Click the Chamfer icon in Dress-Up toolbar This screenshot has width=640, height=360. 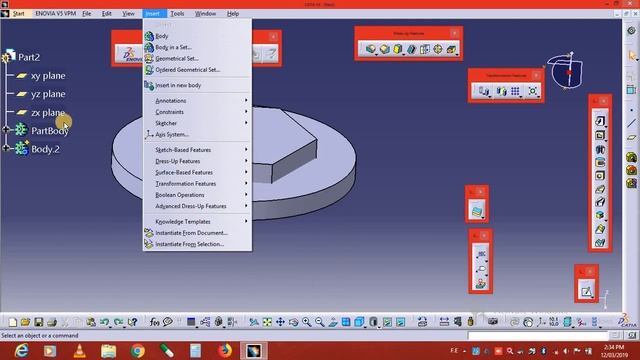coord(384,49)
